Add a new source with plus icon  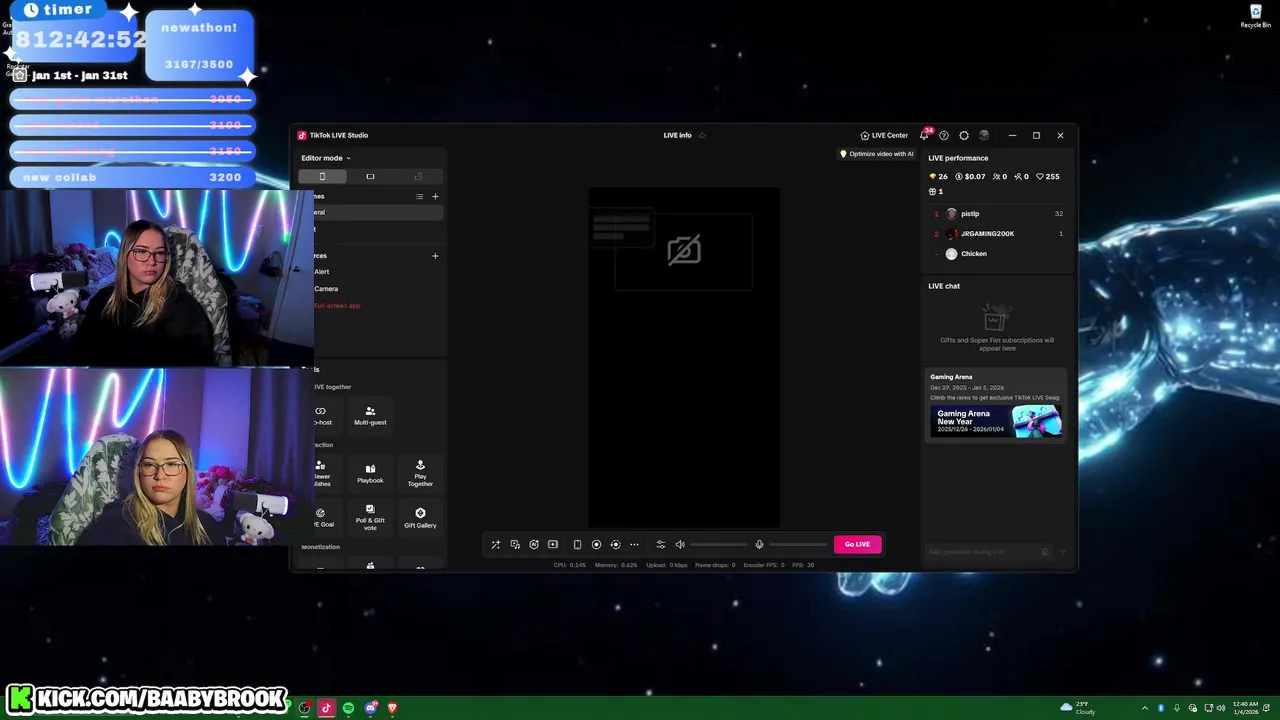point(435,256)
